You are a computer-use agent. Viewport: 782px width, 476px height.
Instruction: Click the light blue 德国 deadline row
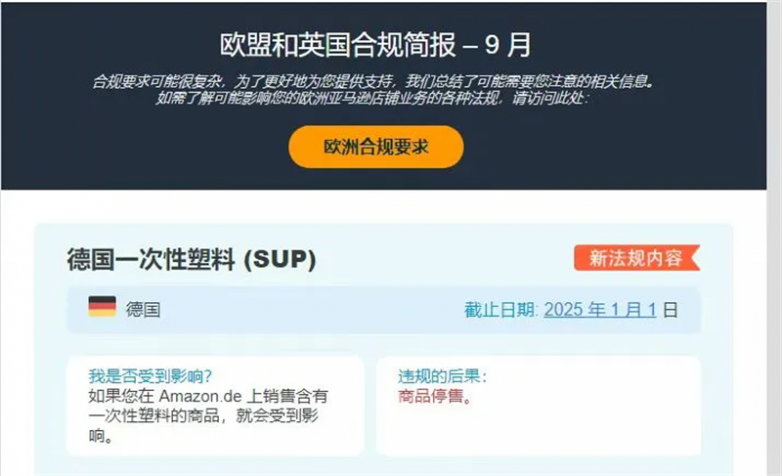pyautogui.click(x=384, y=310)
